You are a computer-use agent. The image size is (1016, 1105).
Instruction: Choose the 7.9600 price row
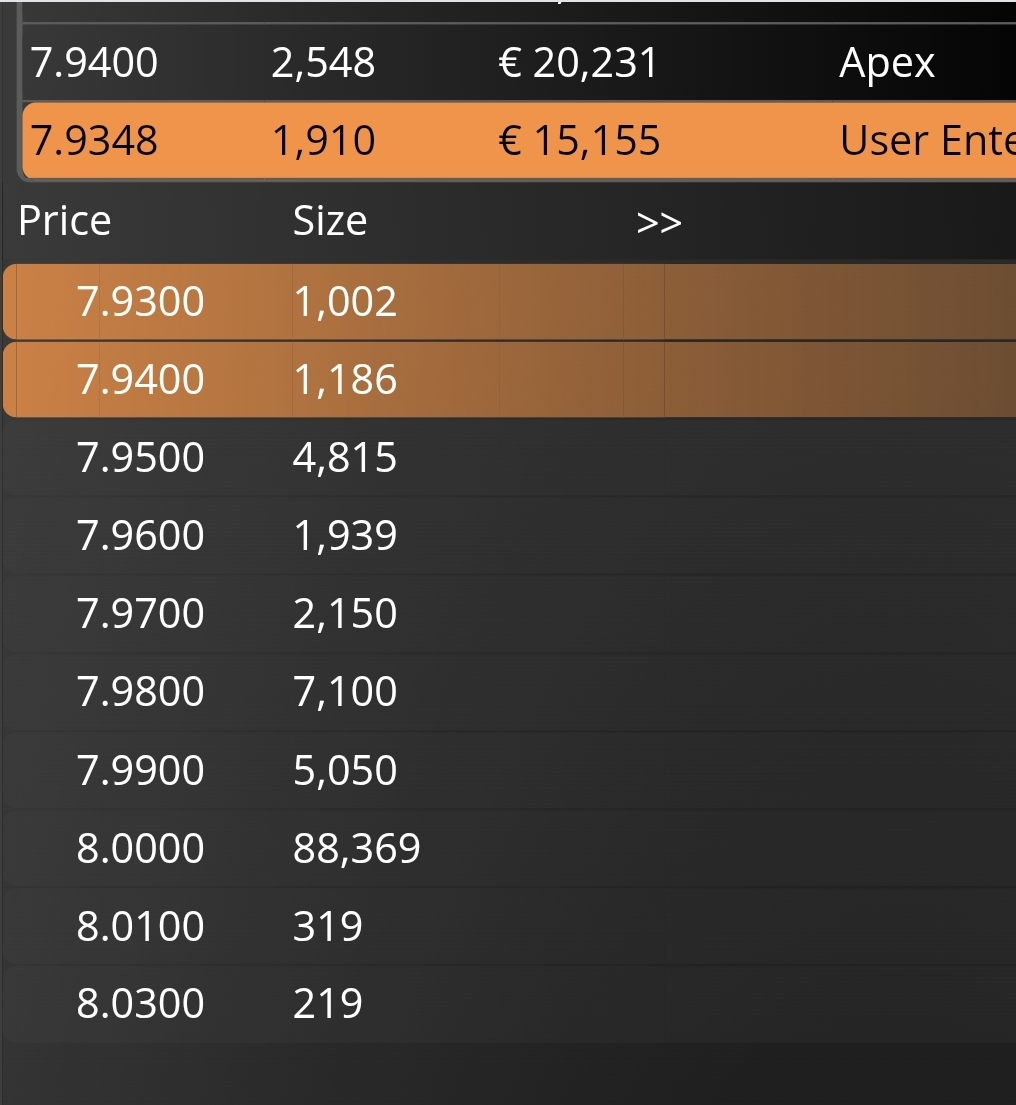point(140,536)
